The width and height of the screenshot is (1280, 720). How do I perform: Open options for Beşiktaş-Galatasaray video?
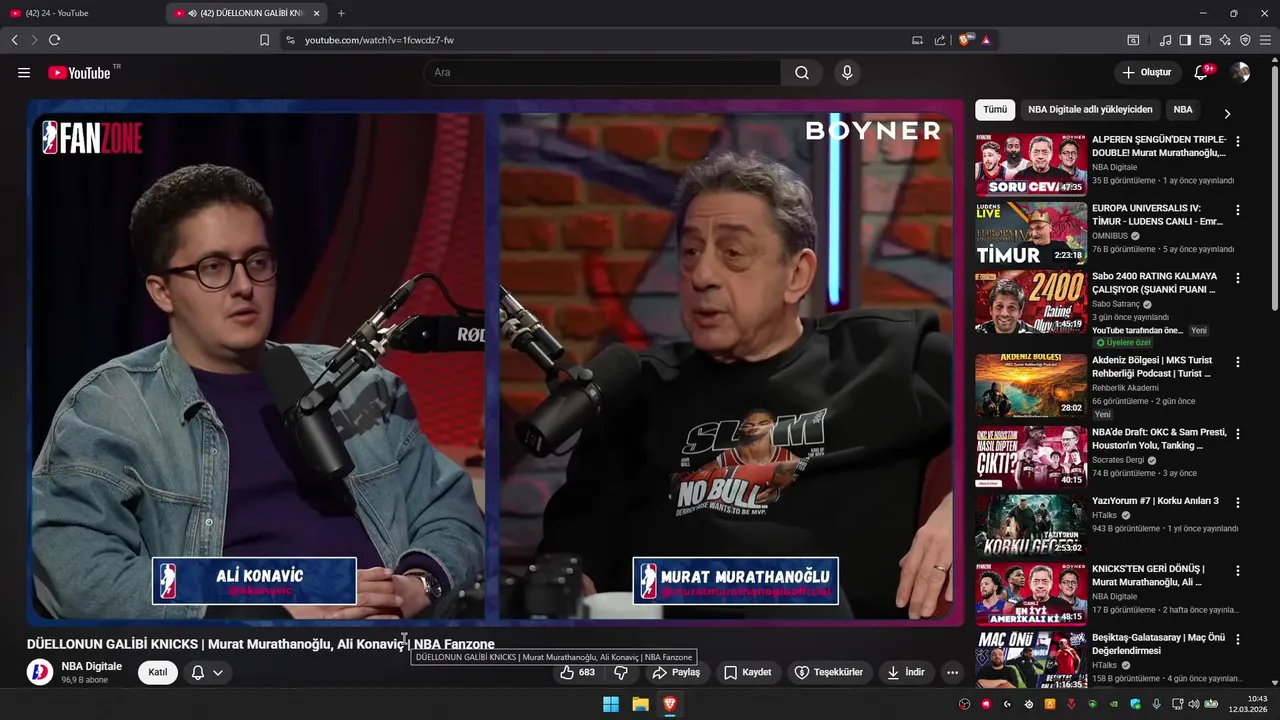pos(1238,640)
